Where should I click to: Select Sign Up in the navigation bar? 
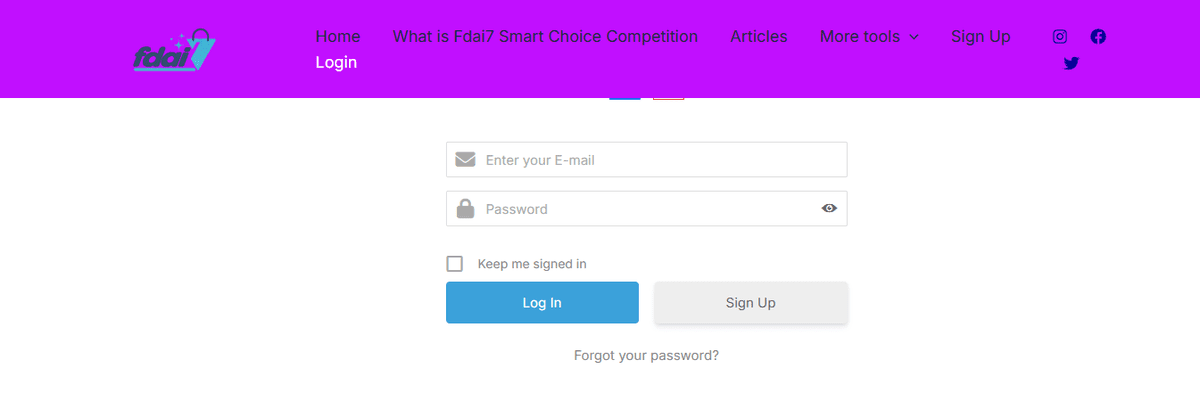pos(980,37)
